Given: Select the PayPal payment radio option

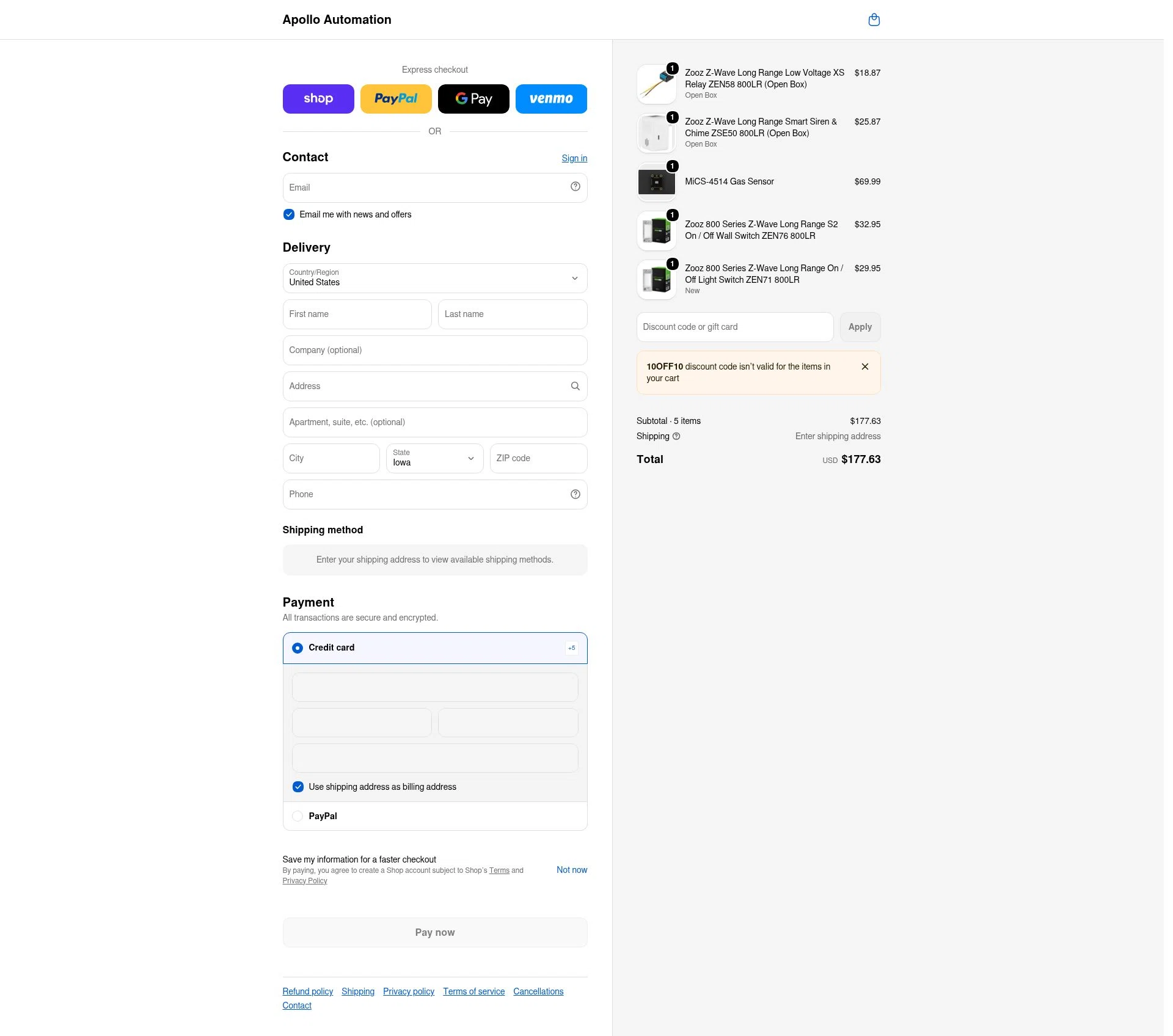Looking at the screenshot, I should coord(298,816).
